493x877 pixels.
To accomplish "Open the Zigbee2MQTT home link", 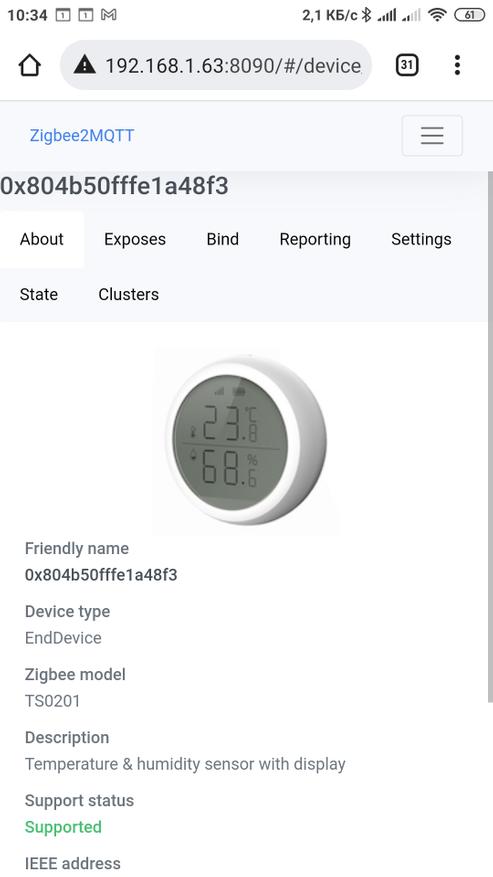I will coord(82,135).
